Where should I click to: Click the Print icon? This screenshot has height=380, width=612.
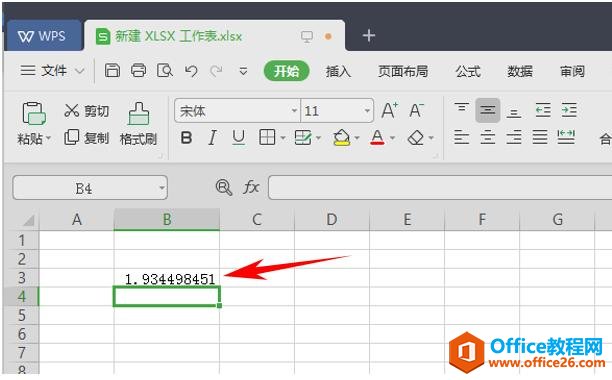138,71
